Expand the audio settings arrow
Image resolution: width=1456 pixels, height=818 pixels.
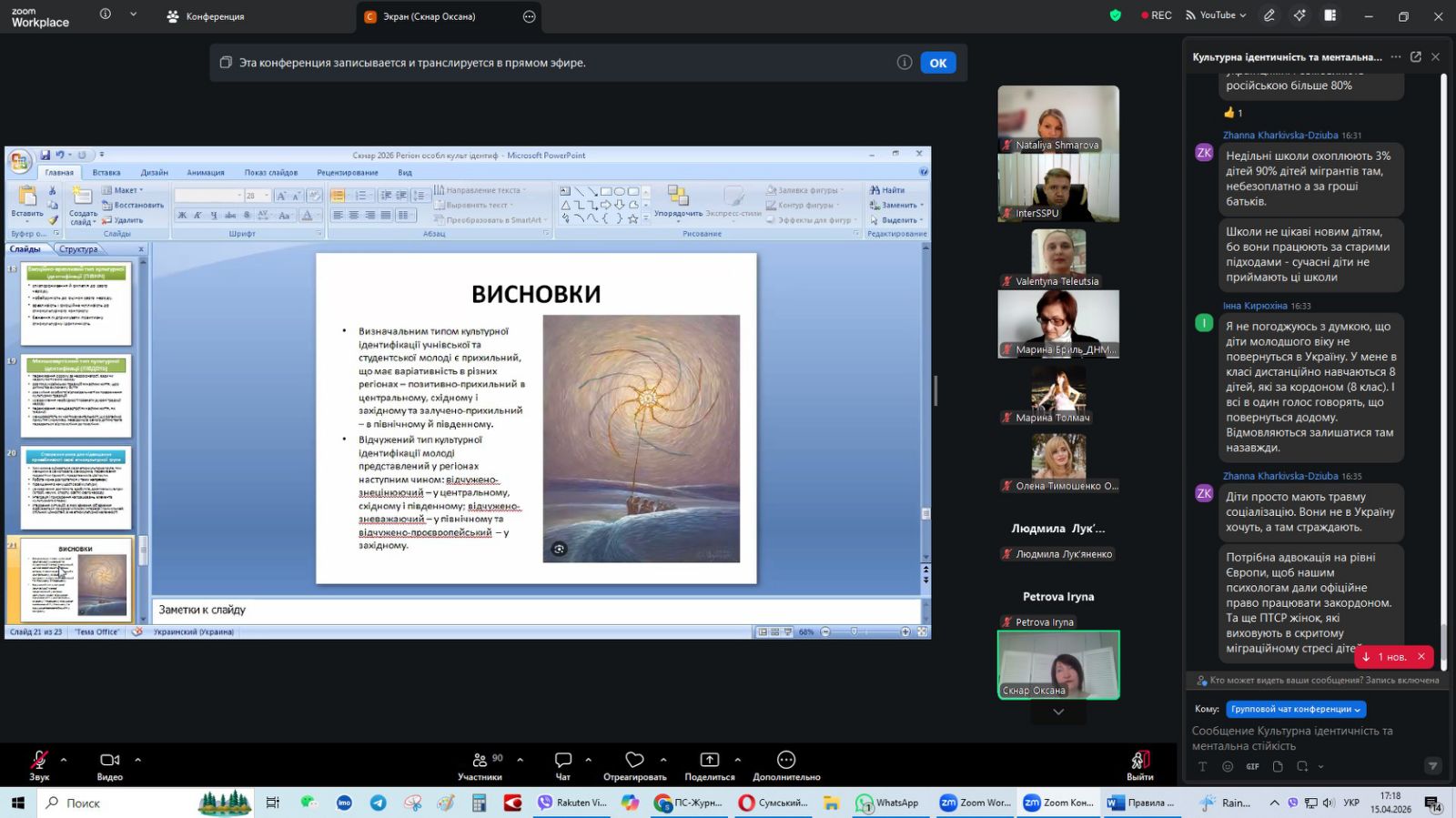pyautogui.click(x=64, y=759)
